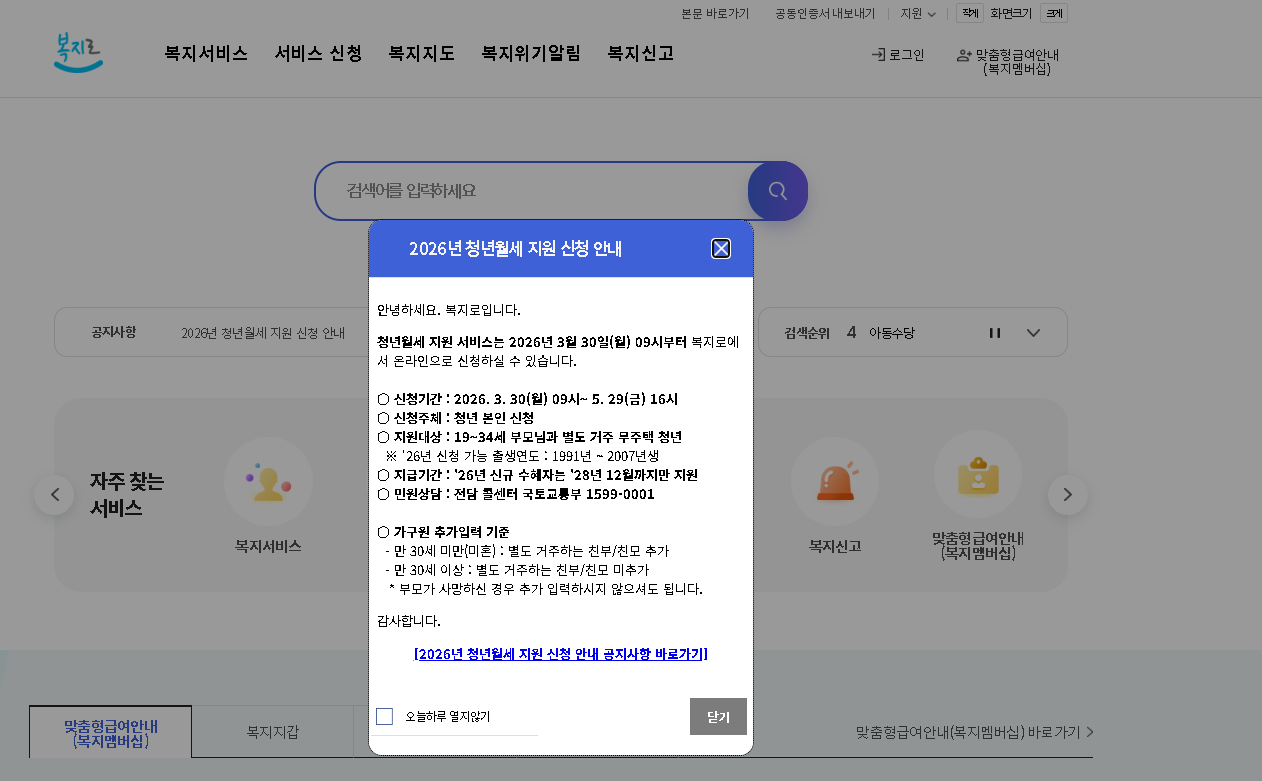Go to next 자주 찾는 서비스 slide
Screen dimensions: 1262x781
pyautogui.click(x=1067, y=495)
